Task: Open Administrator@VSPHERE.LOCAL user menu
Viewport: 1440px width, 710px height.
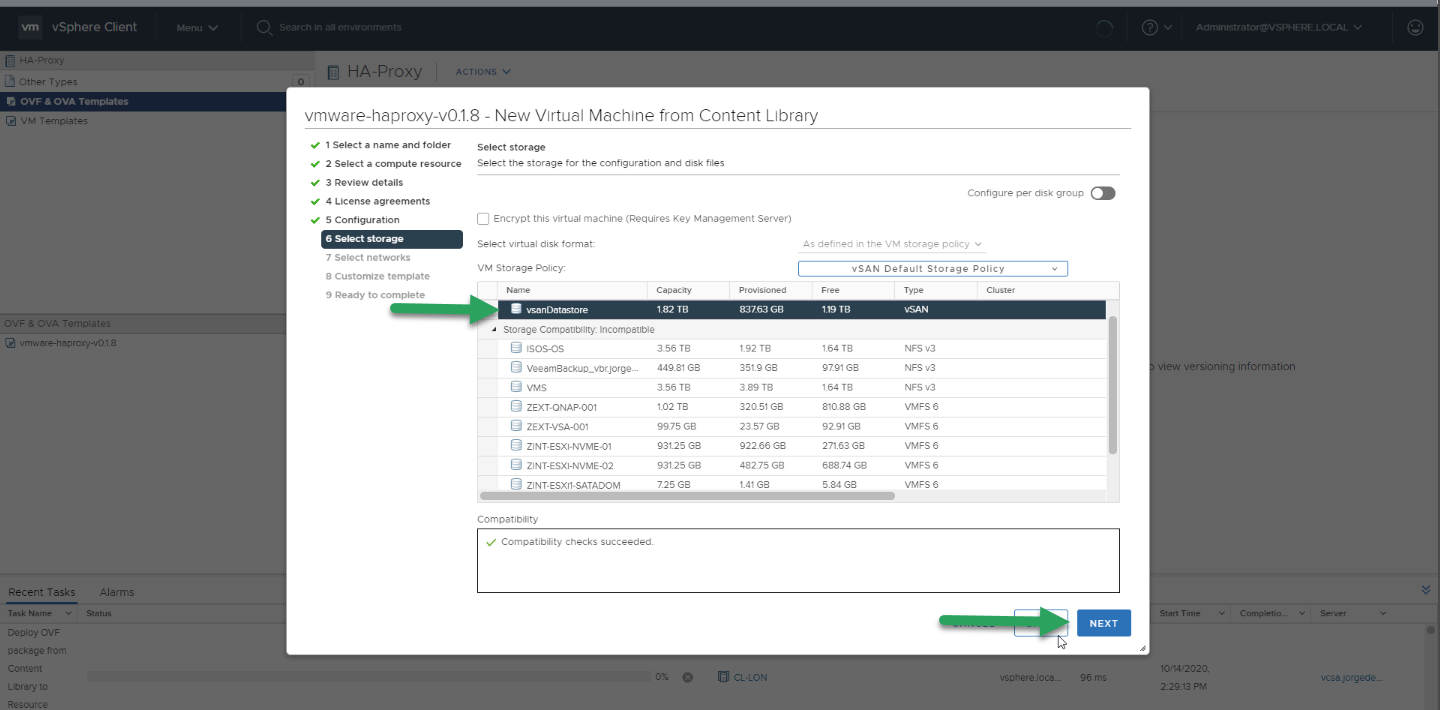Action: click(x=1278, y=27)
